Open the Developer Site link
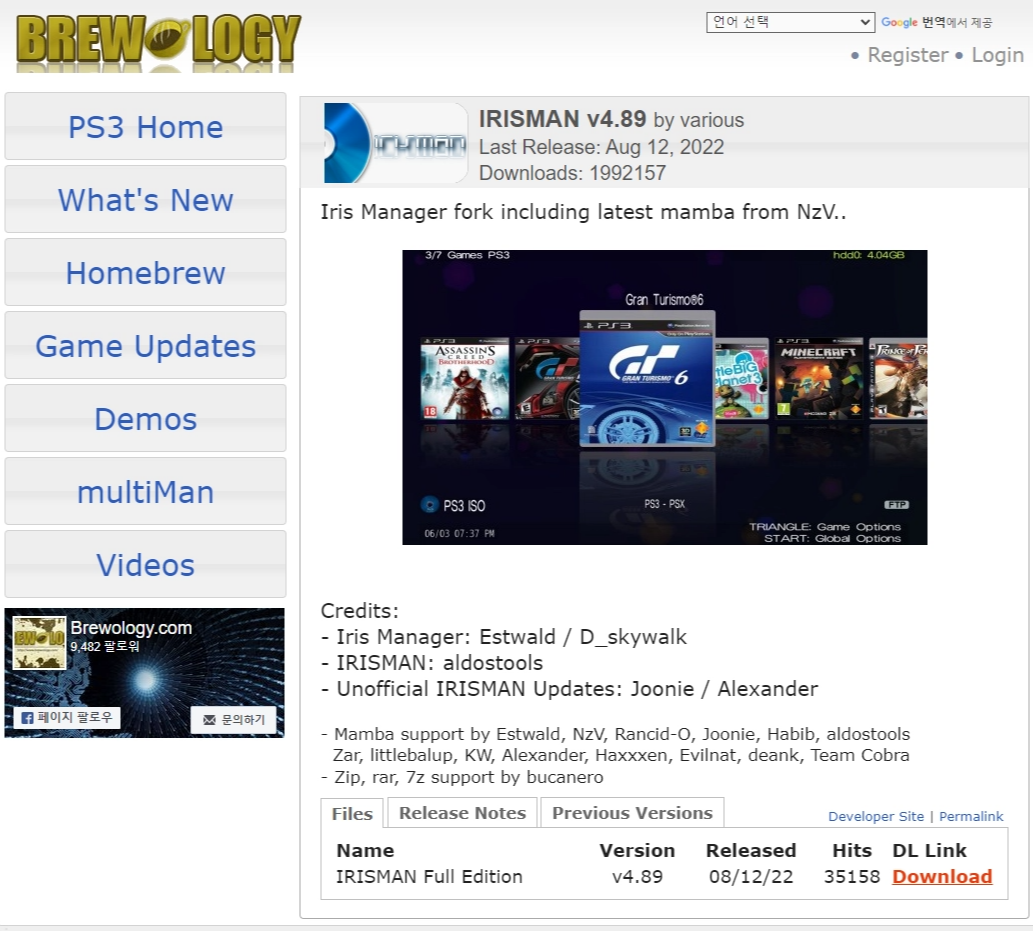 pyautogui.click(x=876, y=816)
